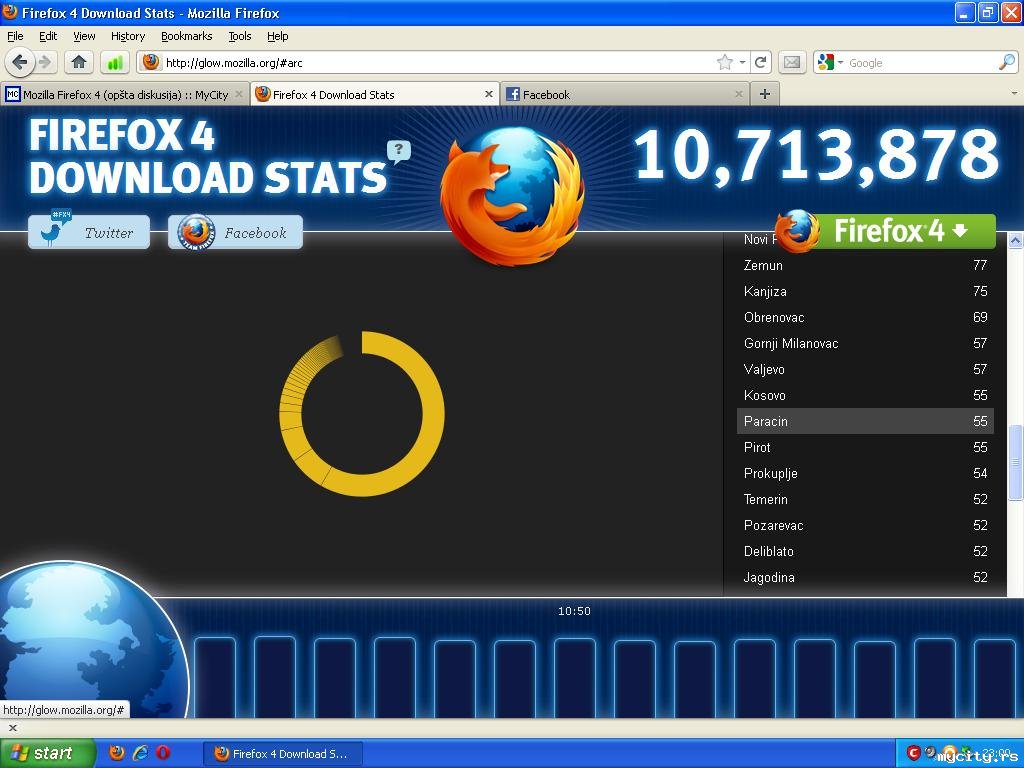Select Zemun in the city list
This screenshot has height=768, width=1024.
tap(865, 265)
